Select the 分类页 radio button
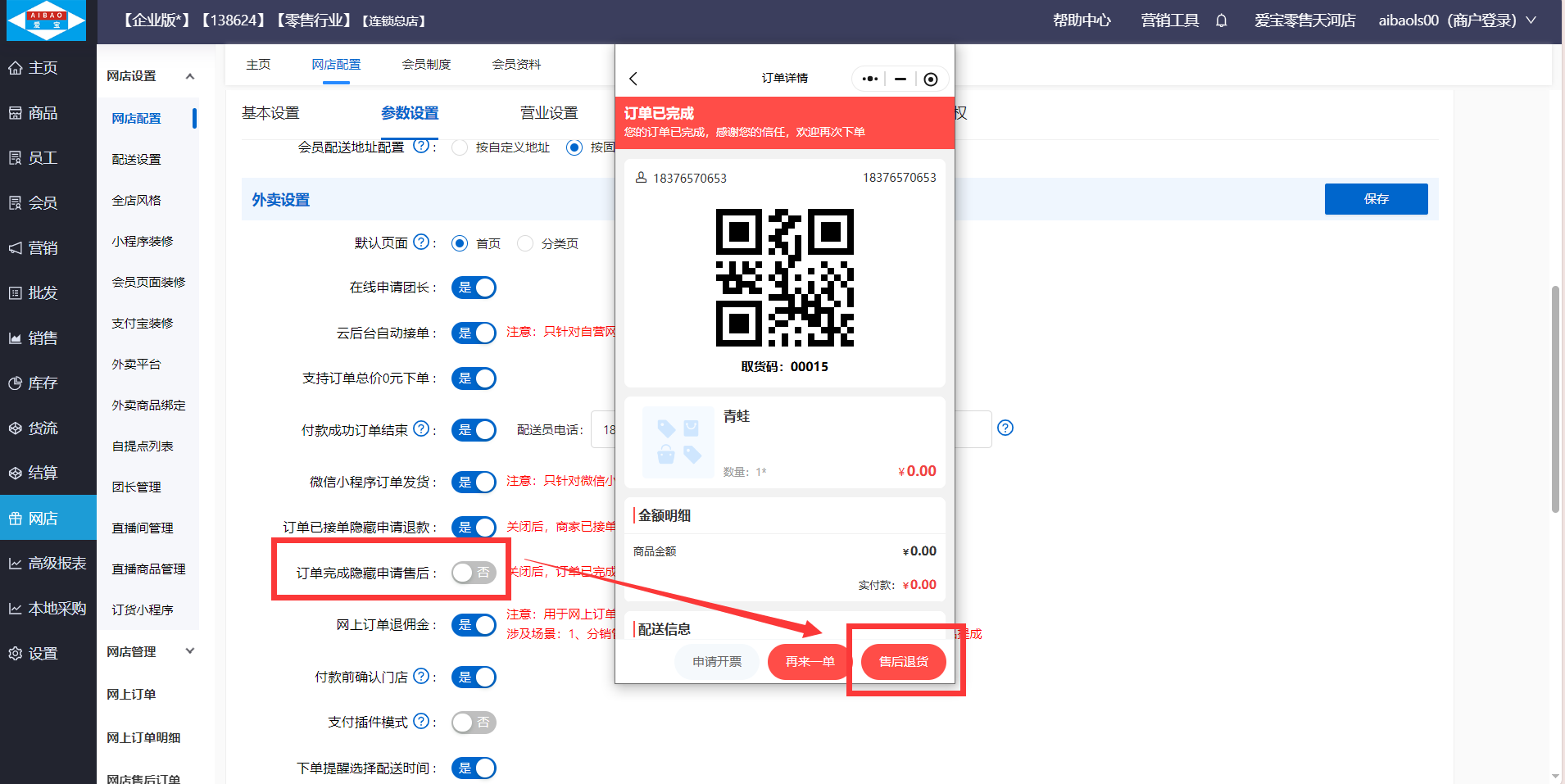The height and width of the screenshot is (784, 1565). click(x=525, y=243)
